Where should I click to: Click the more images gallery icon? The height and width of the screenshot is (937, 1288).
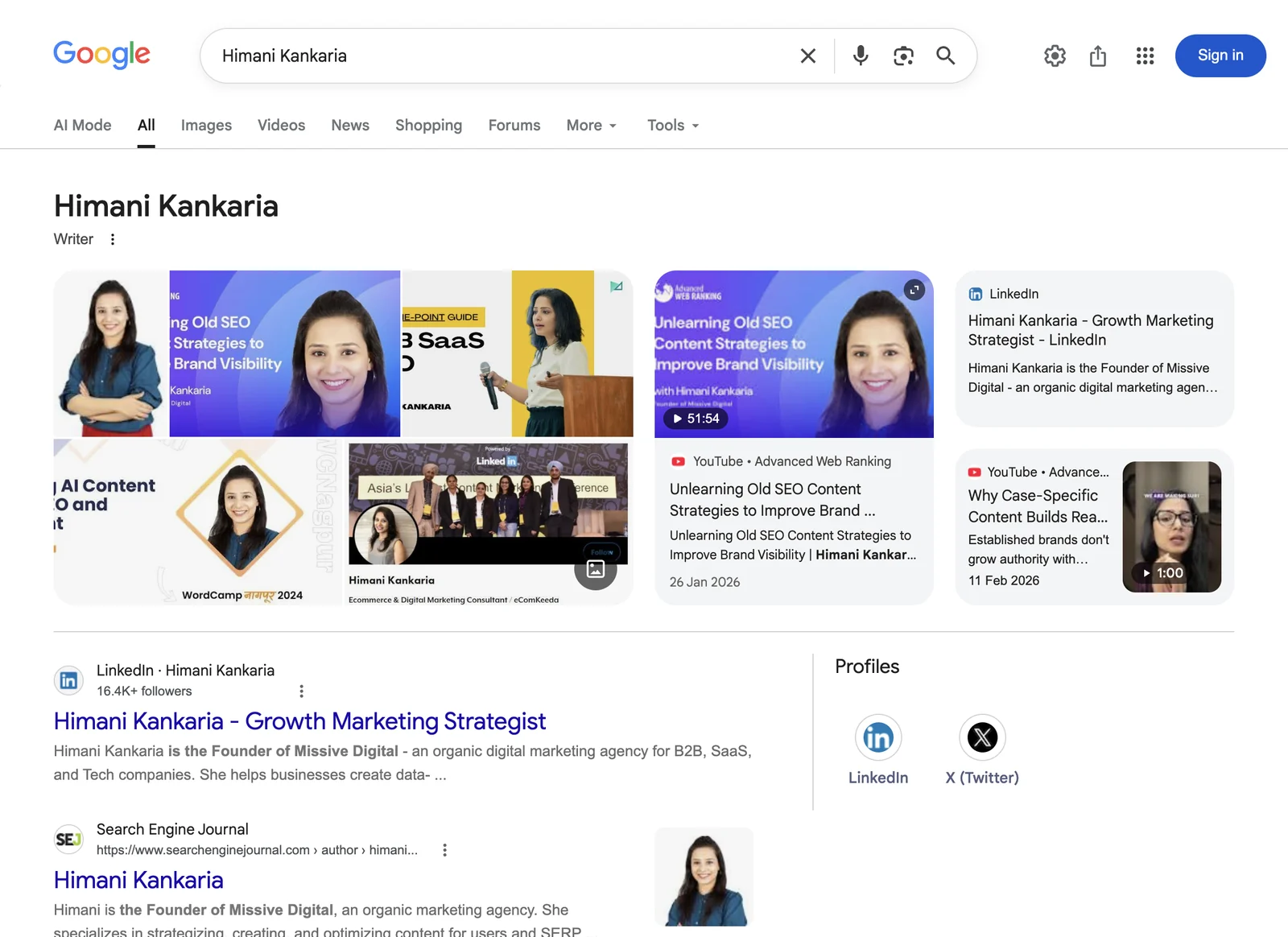(x=596, y=569)
